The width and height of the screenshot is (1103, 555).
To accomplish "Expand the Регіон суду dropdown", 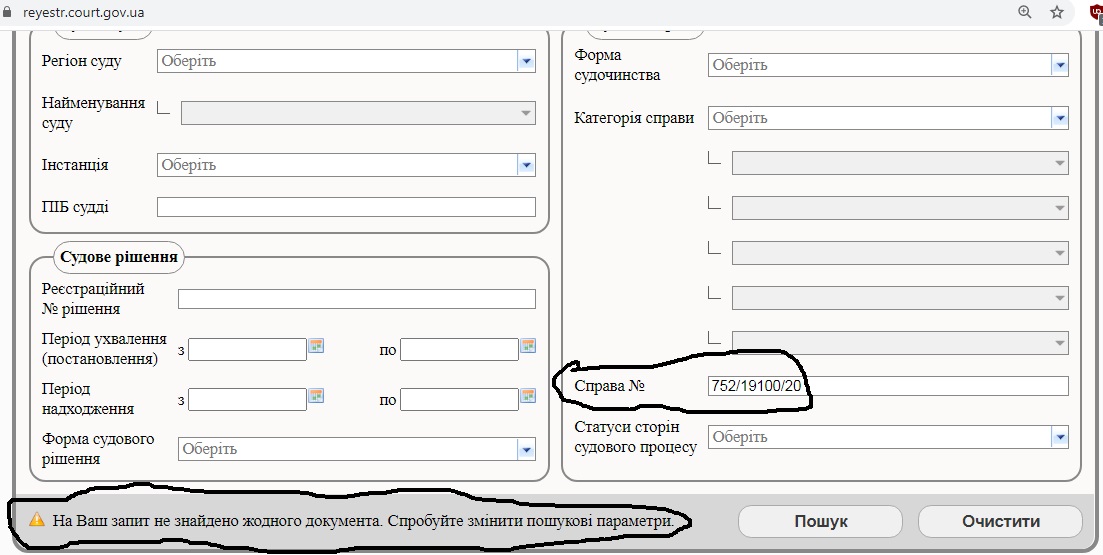I will [x=526, y=61].
